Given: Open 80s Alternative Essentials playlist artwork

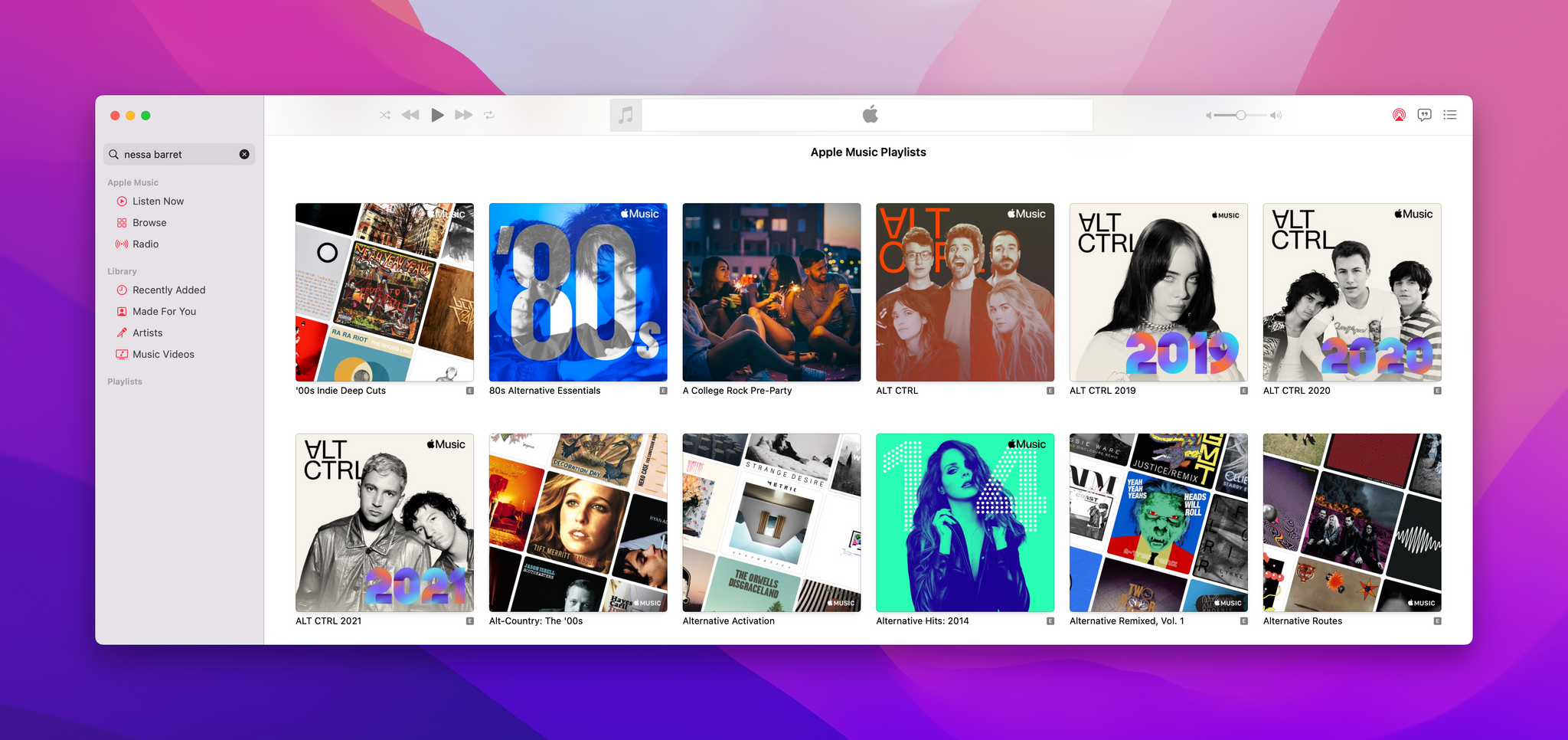Looking at the screenshot, I should 578,292.
